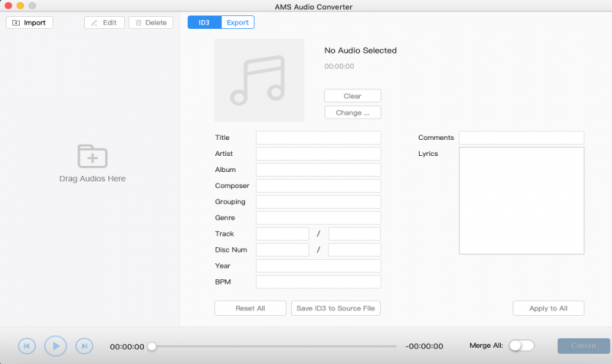
Task: Click Save ID3 to Source File
Action: [x=336, y=308]
